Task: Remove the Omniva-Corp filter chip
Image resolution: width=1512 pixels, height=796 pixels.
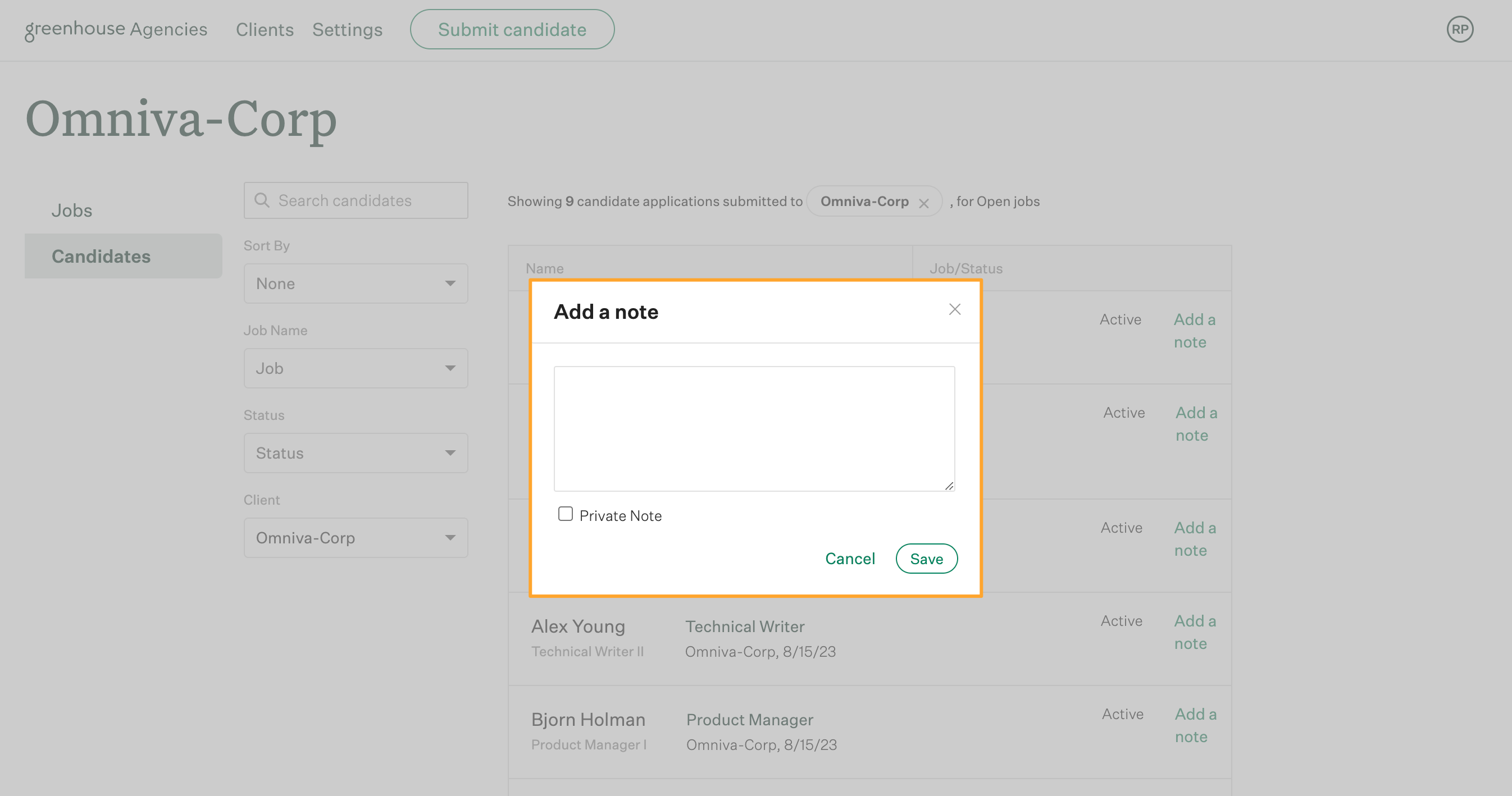Action: click(x=924, y=203)
